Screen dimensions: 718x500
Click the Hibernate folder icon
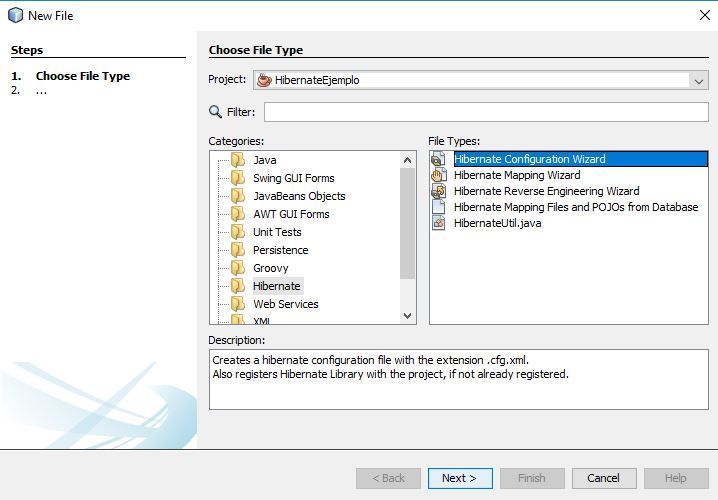point(238,286)
